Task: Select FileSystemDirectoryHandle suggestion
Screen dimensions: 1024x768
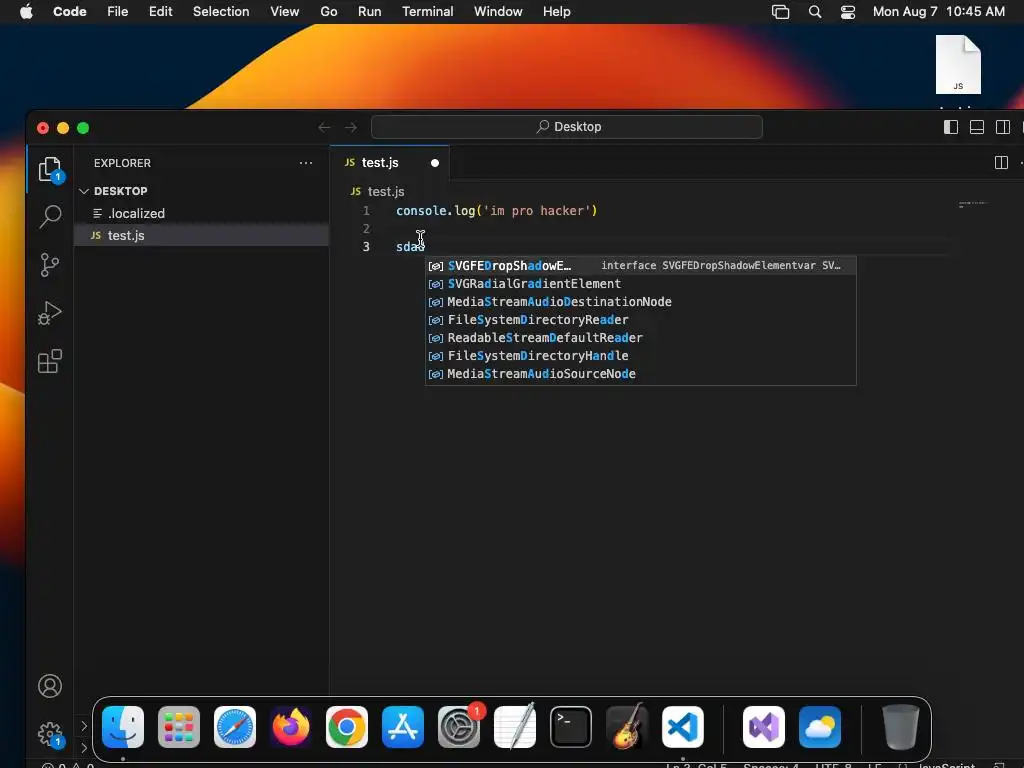Action: [x=641, y=356]
